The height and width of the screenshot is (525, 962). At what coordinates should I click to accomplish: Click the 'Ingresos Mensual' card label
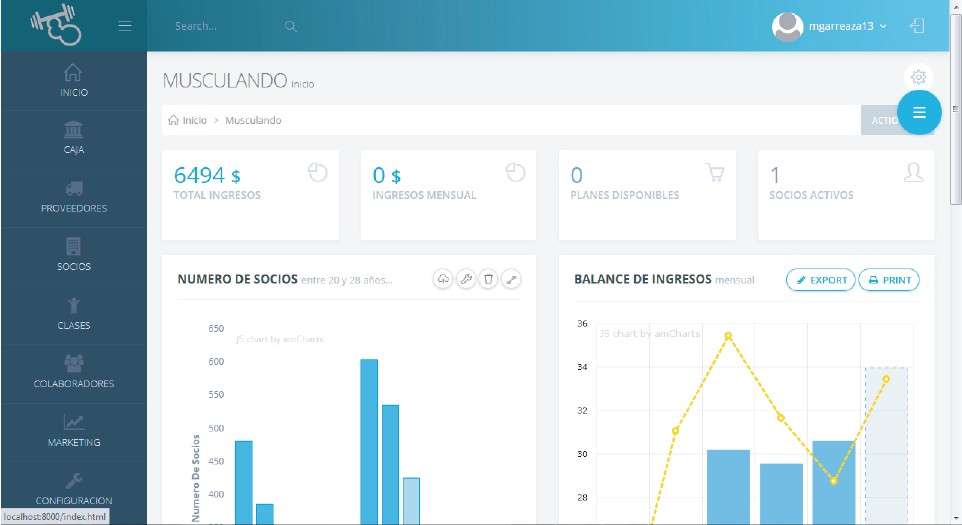pyautogui.click(x=424, y=195)
